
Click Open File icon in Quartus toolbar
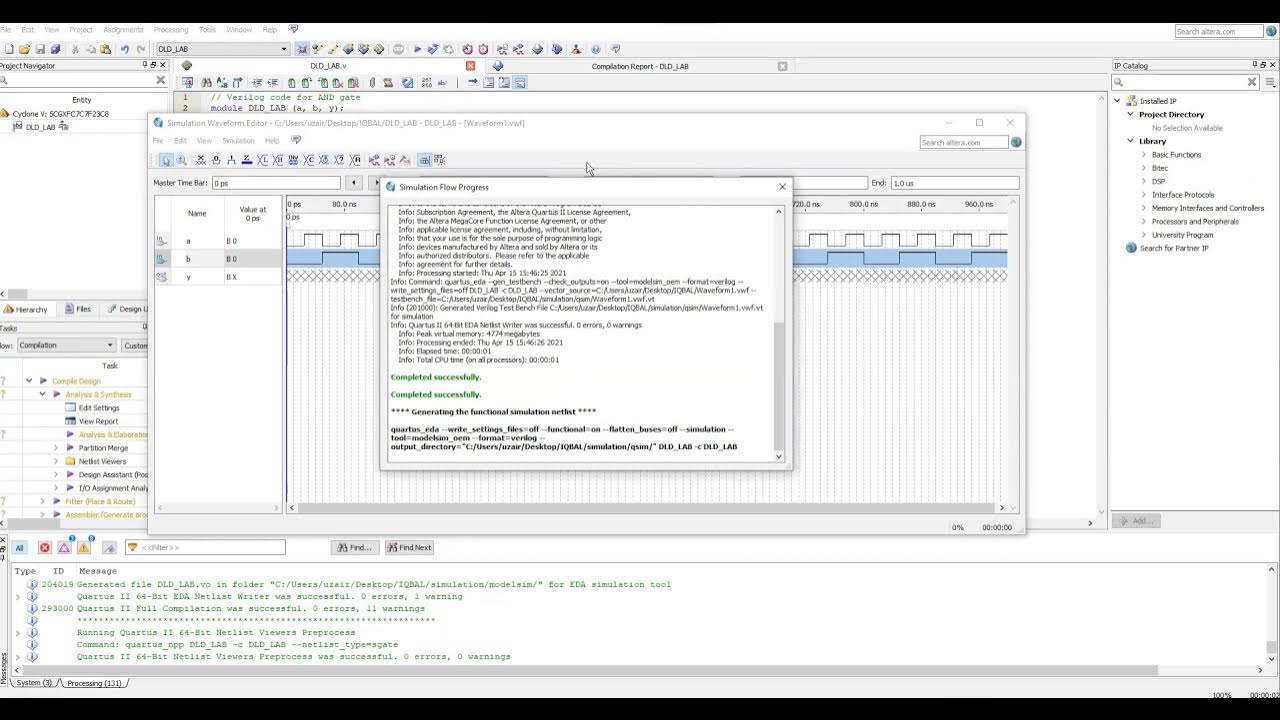25,49
